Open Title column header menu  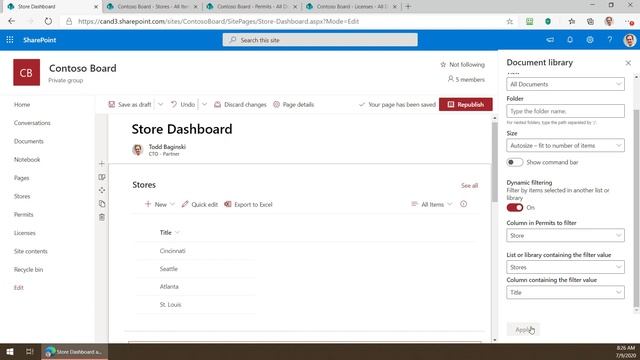169,232
